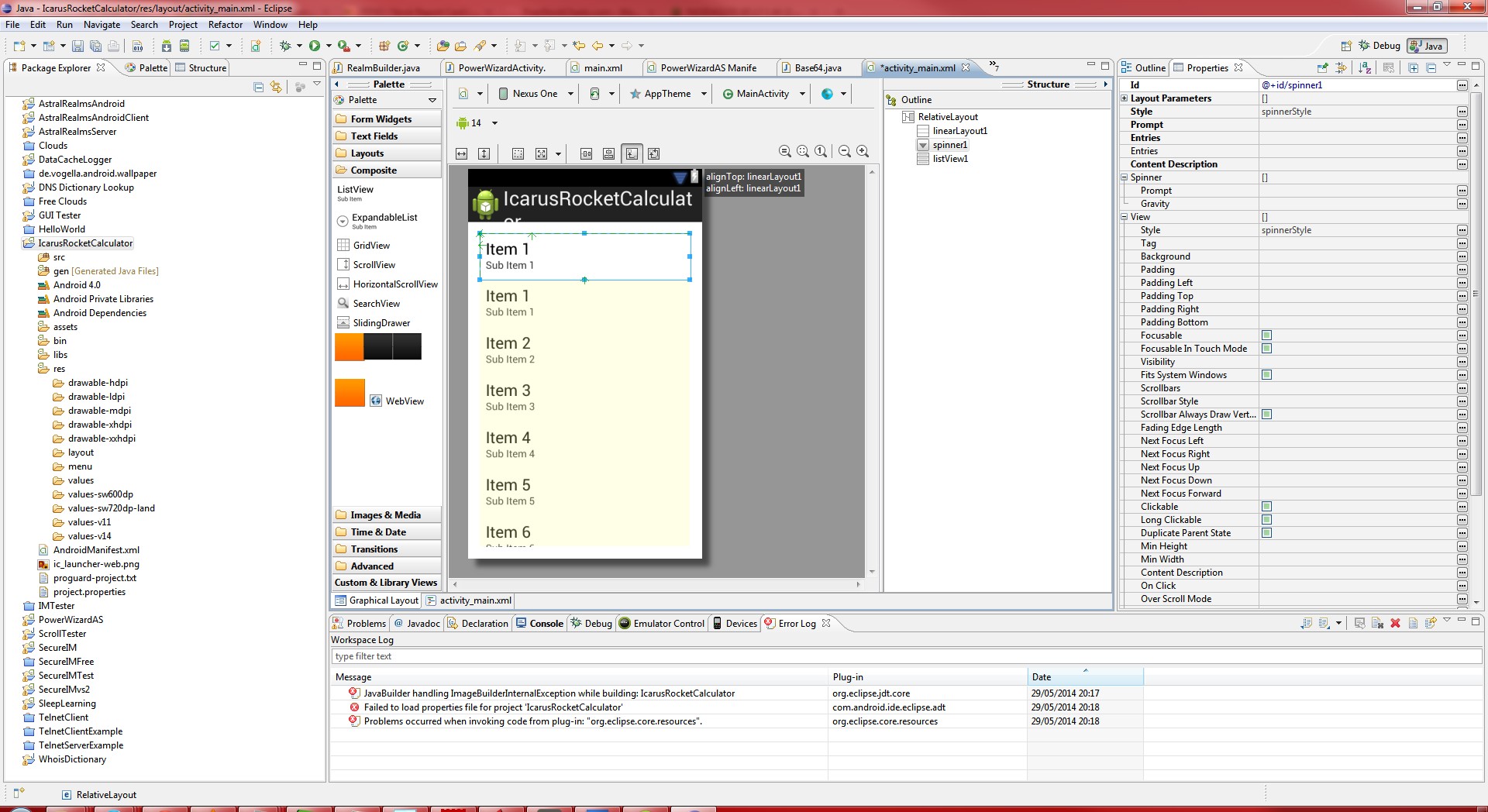Toggle the Fits System Windows checkbox
The height and width of the screenshot is (812, 1488).
1266,375
